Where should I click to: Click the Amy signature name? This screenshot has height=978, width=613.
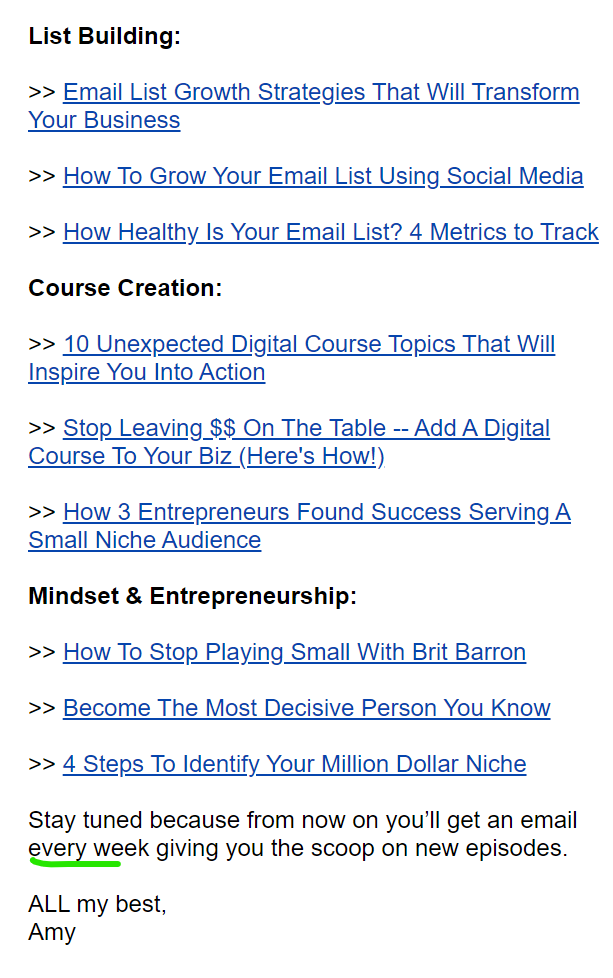52,932
